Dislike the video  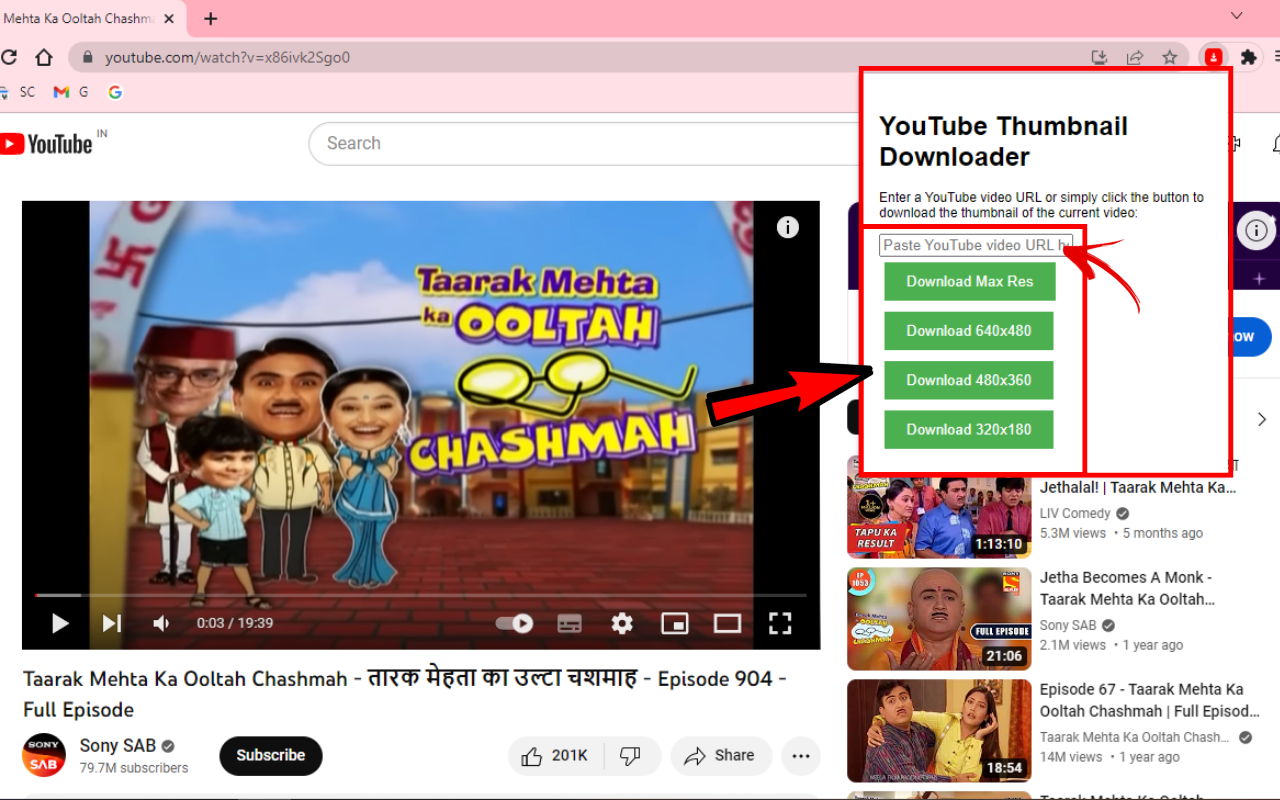pyautogui.click(x=631, y=755)
